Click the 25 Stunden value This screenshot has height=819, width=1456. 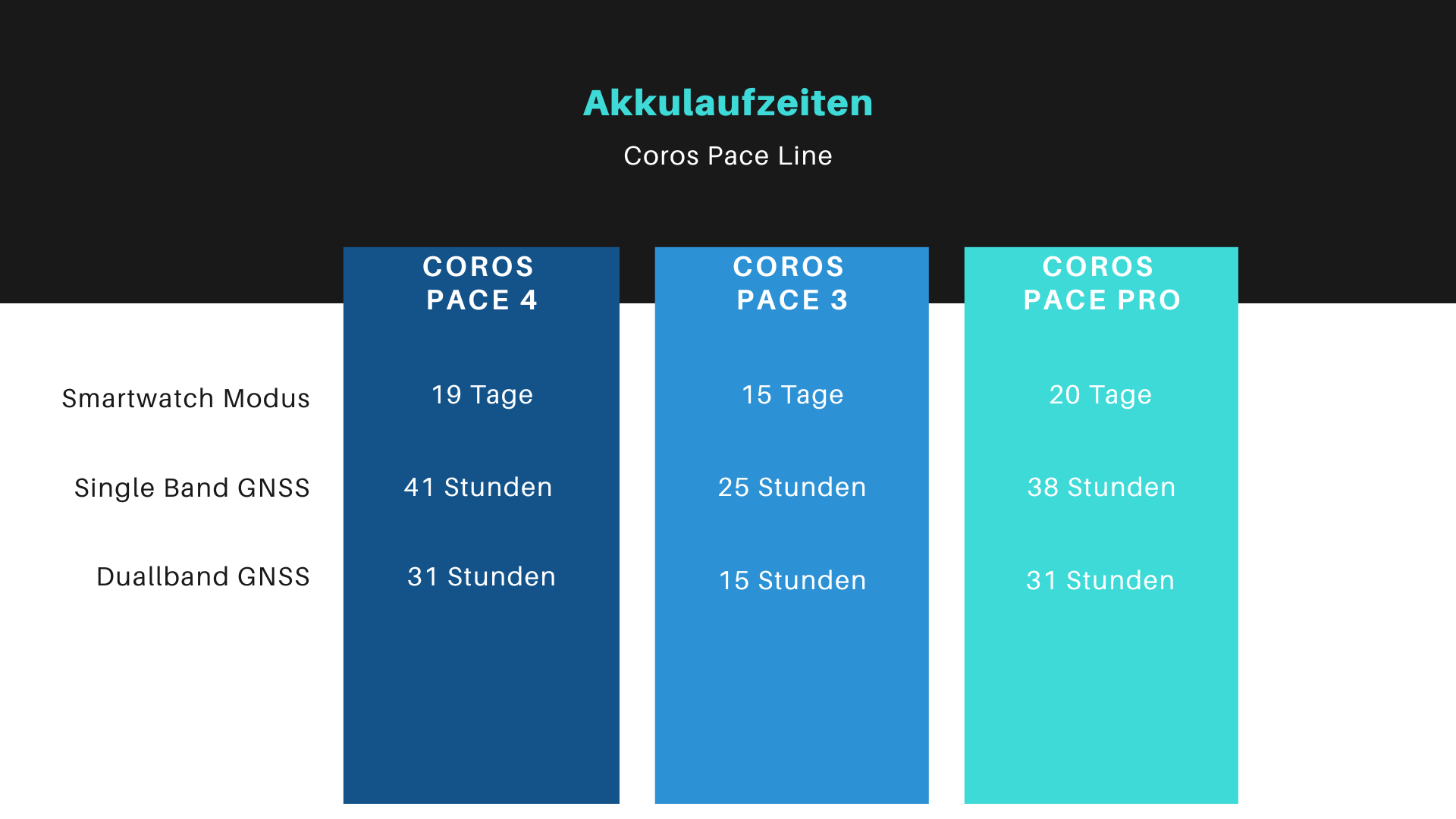point(792,488)
